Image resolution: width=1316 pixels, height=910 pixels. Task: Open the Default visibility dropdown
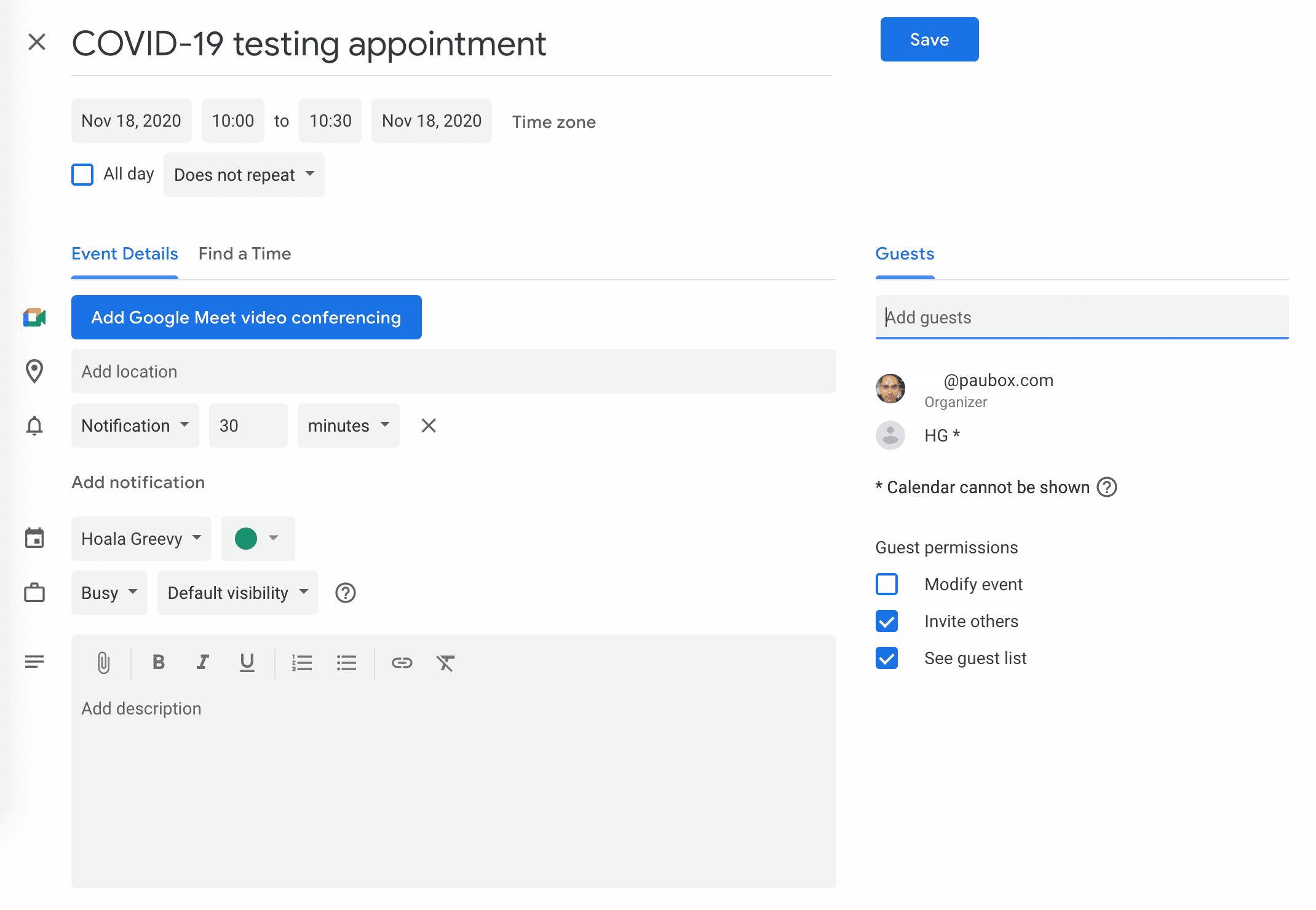point(237,593)
